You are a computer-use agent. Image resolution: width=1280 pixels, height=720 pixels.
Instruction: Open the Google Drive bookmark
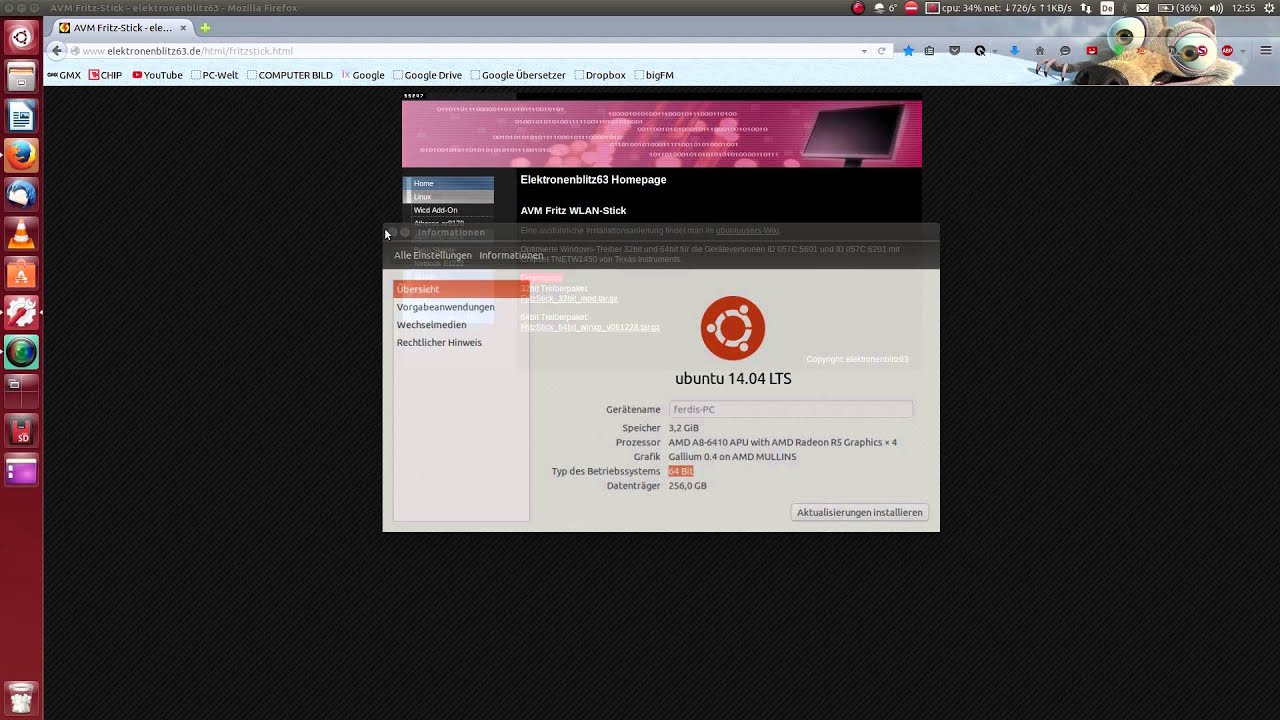coord(427,75)
